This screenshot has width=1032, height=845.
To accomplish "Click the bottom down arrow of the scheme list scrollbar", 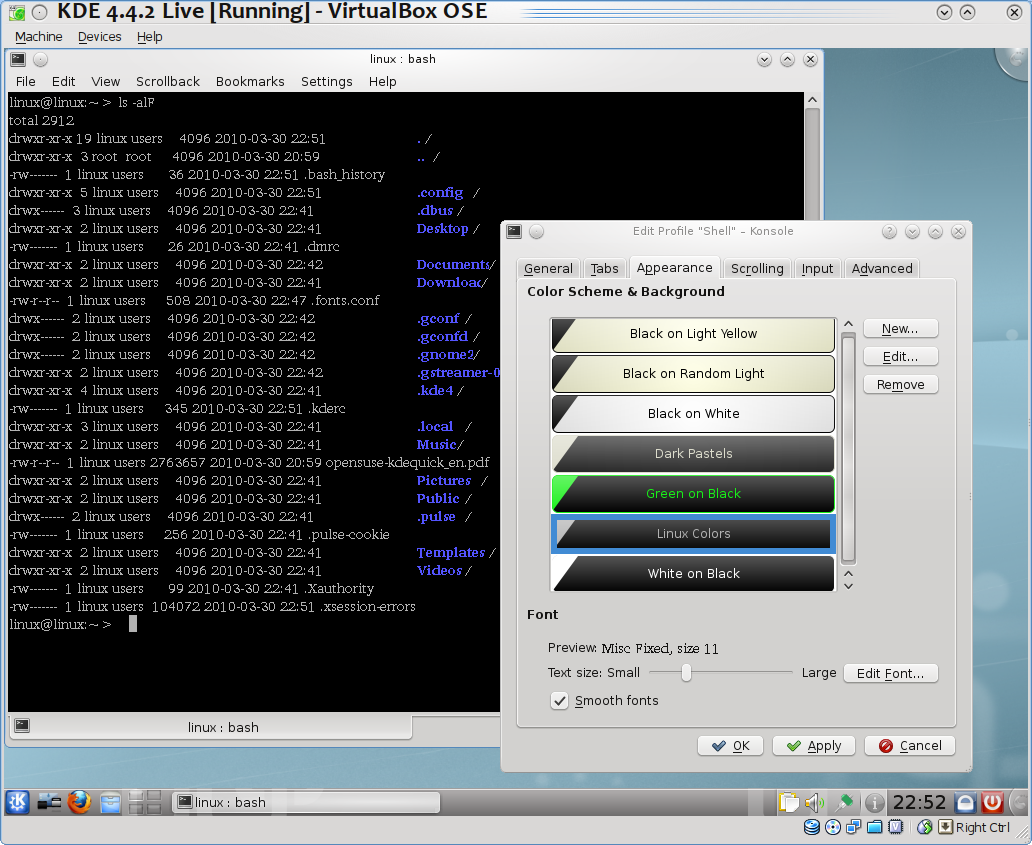I will click(x=848, y=586).
